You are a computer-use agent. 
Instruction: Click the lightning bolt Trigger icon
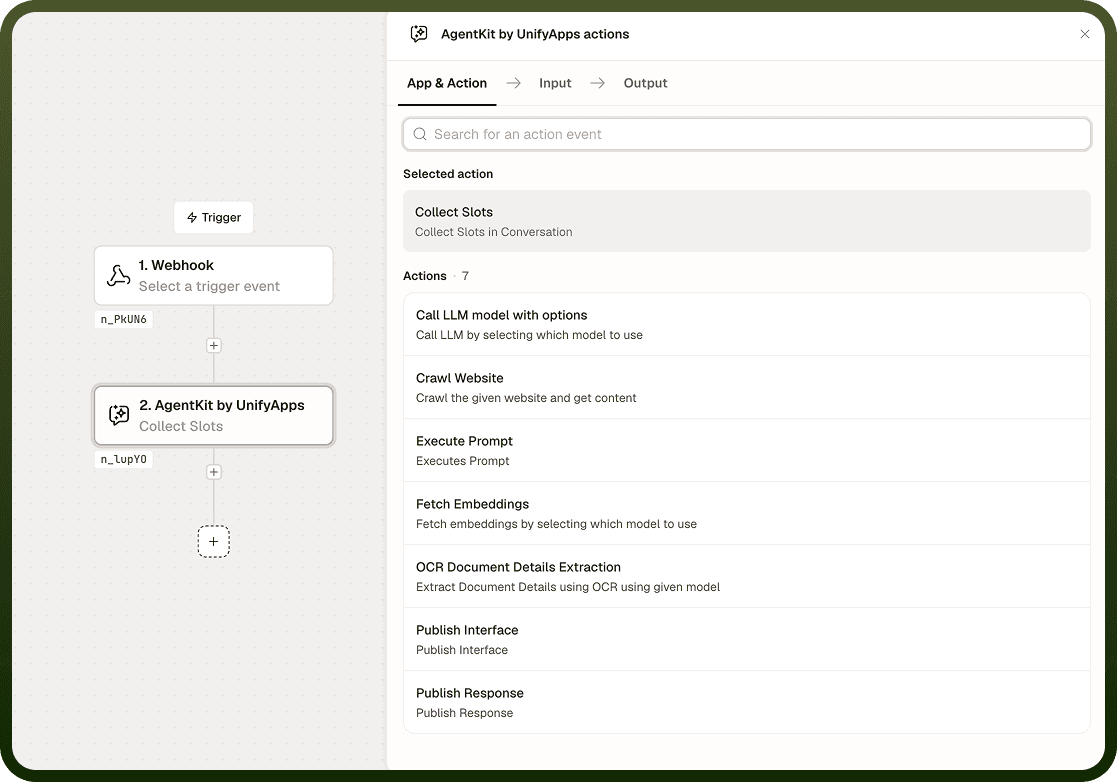[192, 217]
